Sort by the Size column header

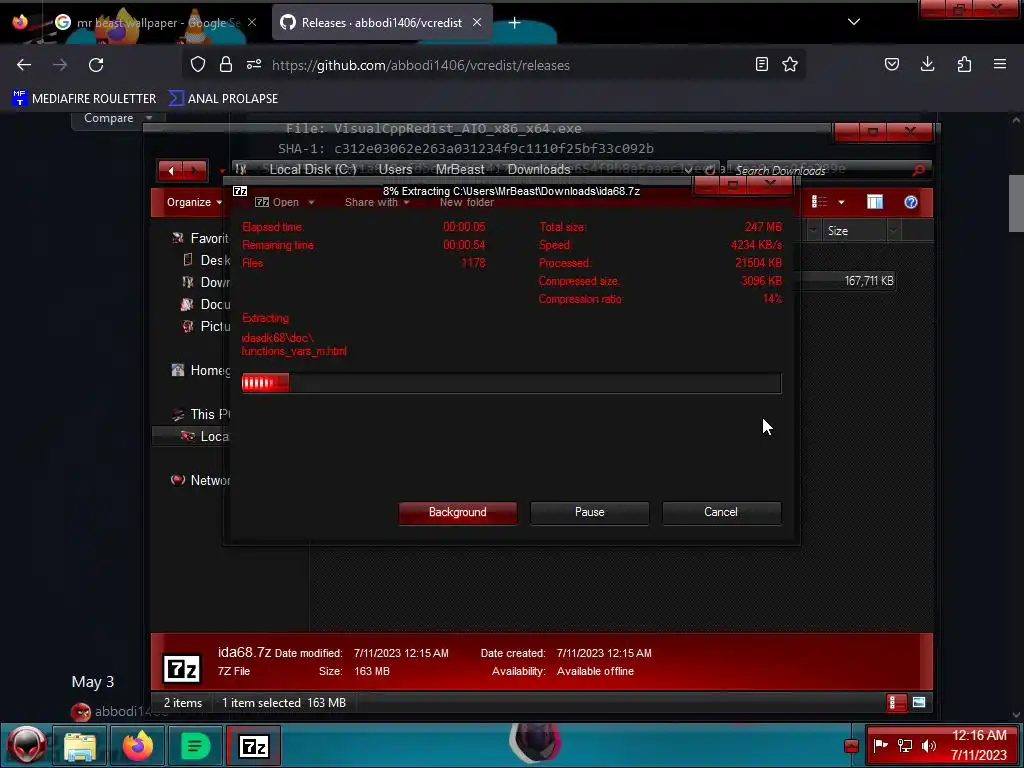click(x=854, y=231)
